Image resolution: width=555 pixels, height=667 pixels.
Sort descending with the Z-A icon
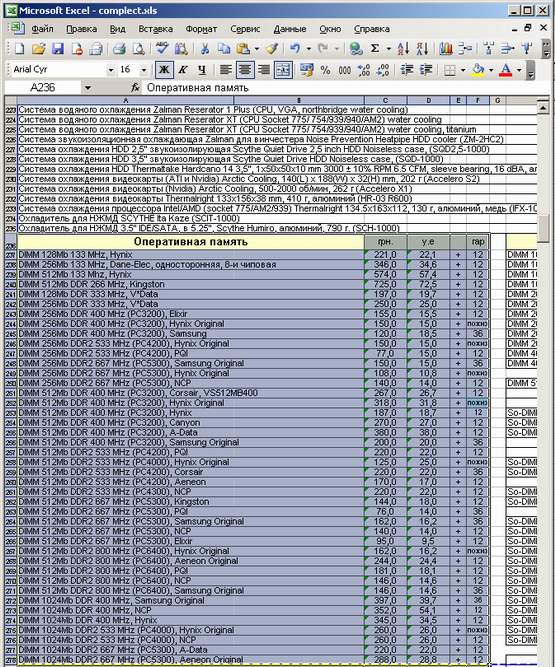pyautogui.click(x=422, y=49)
